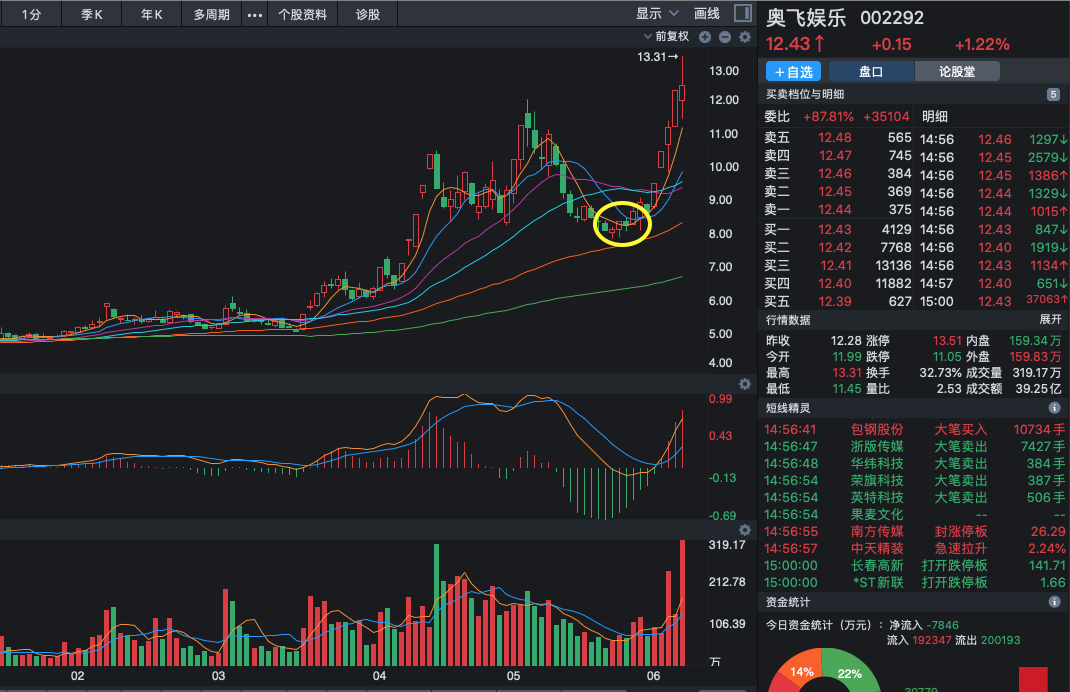Viewport: 1070px width, 692px height.
Task: Toggle side panel layout icon
Action: tap(743, 13)
